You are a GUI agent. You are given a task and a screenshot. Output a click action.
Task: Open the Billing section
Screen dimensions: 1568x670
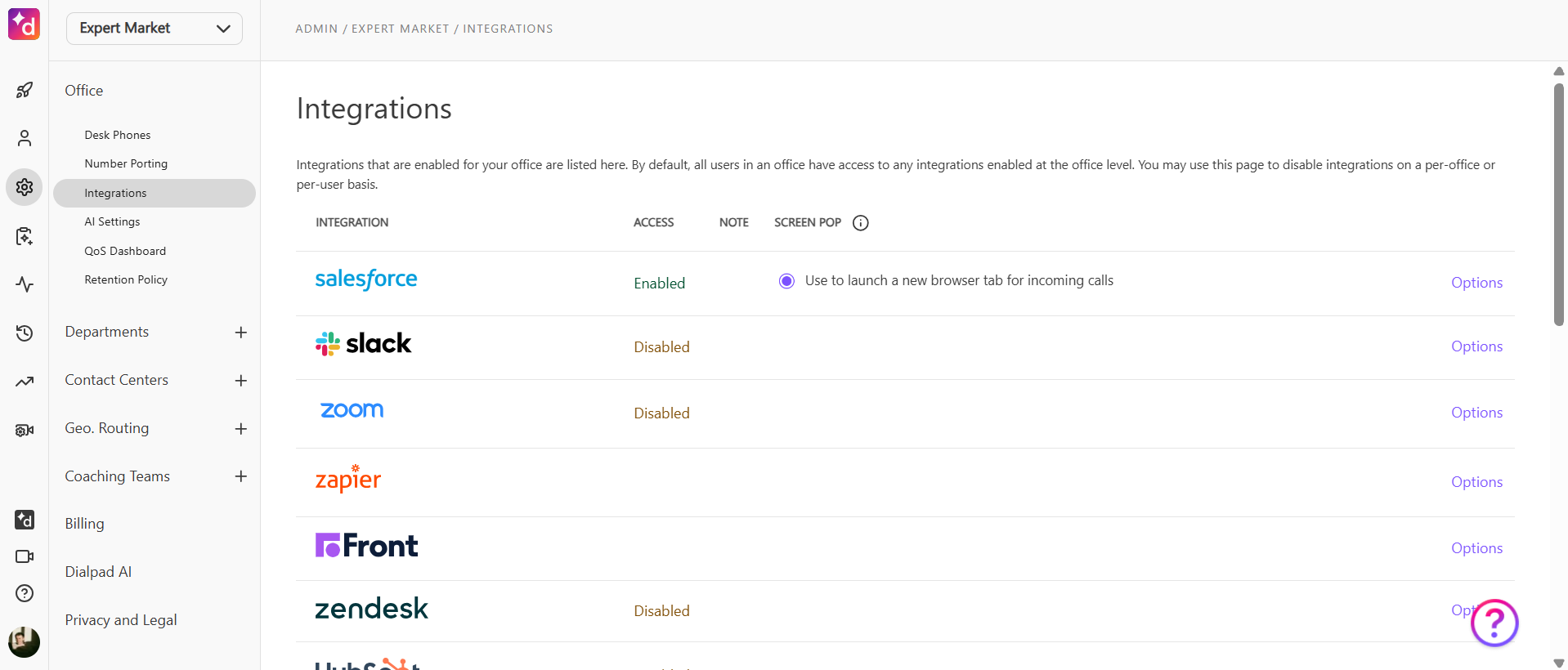tap(84, 524)
